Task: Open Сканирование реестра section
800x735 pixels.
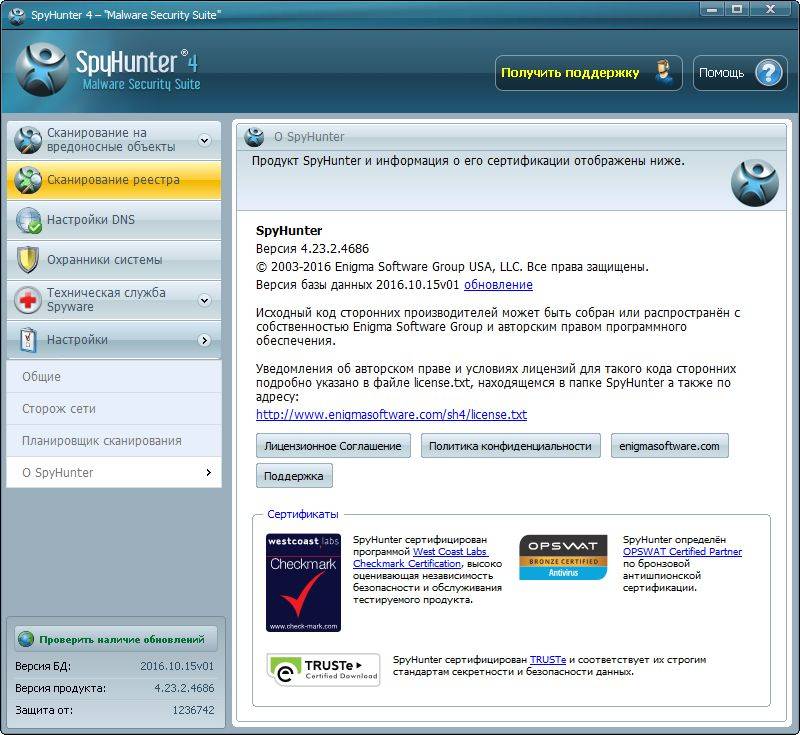Action: tap(114, 180)
